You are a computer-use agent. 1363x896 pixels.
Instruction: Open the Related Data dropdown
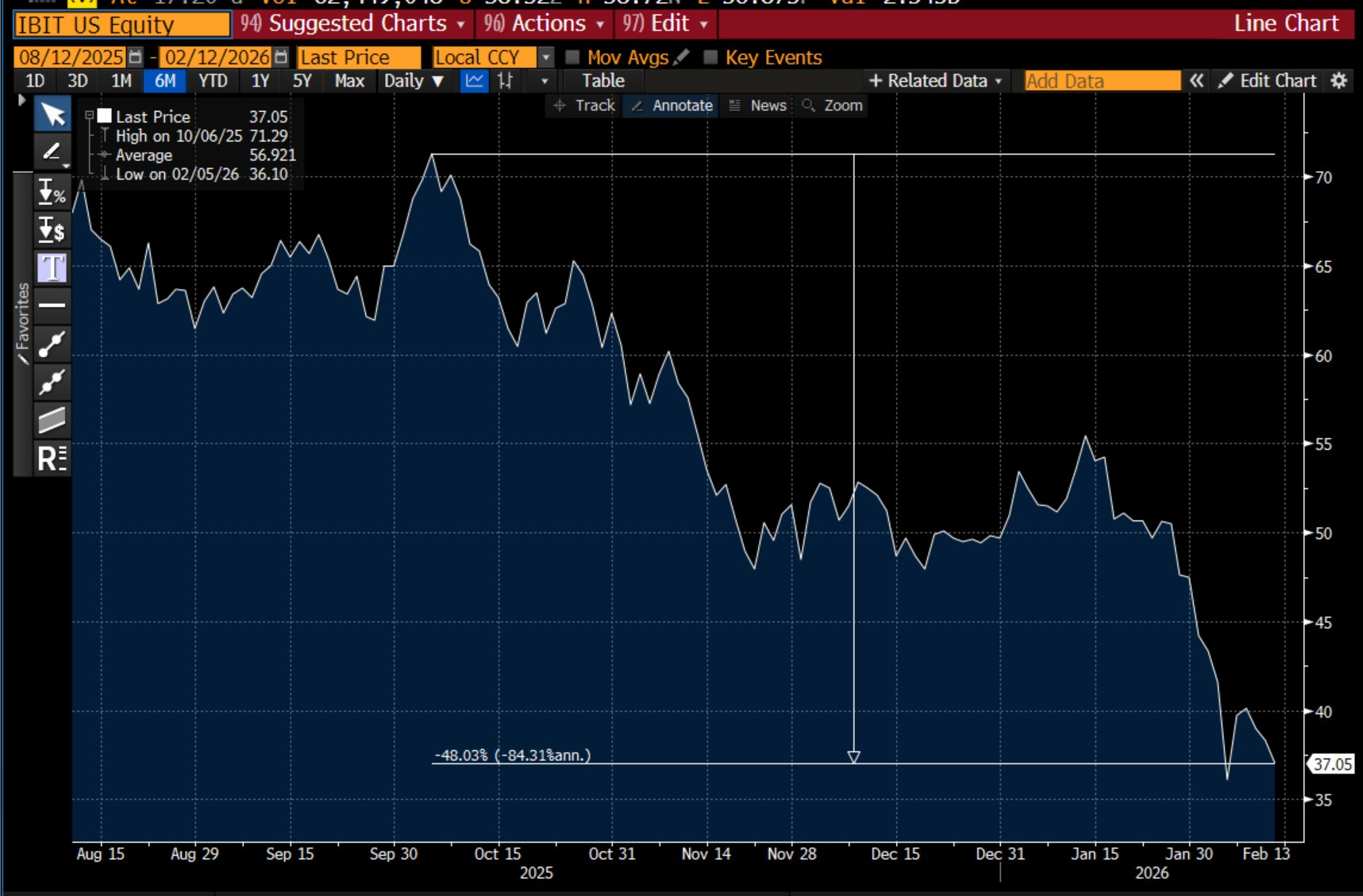[x=936, y=81]
